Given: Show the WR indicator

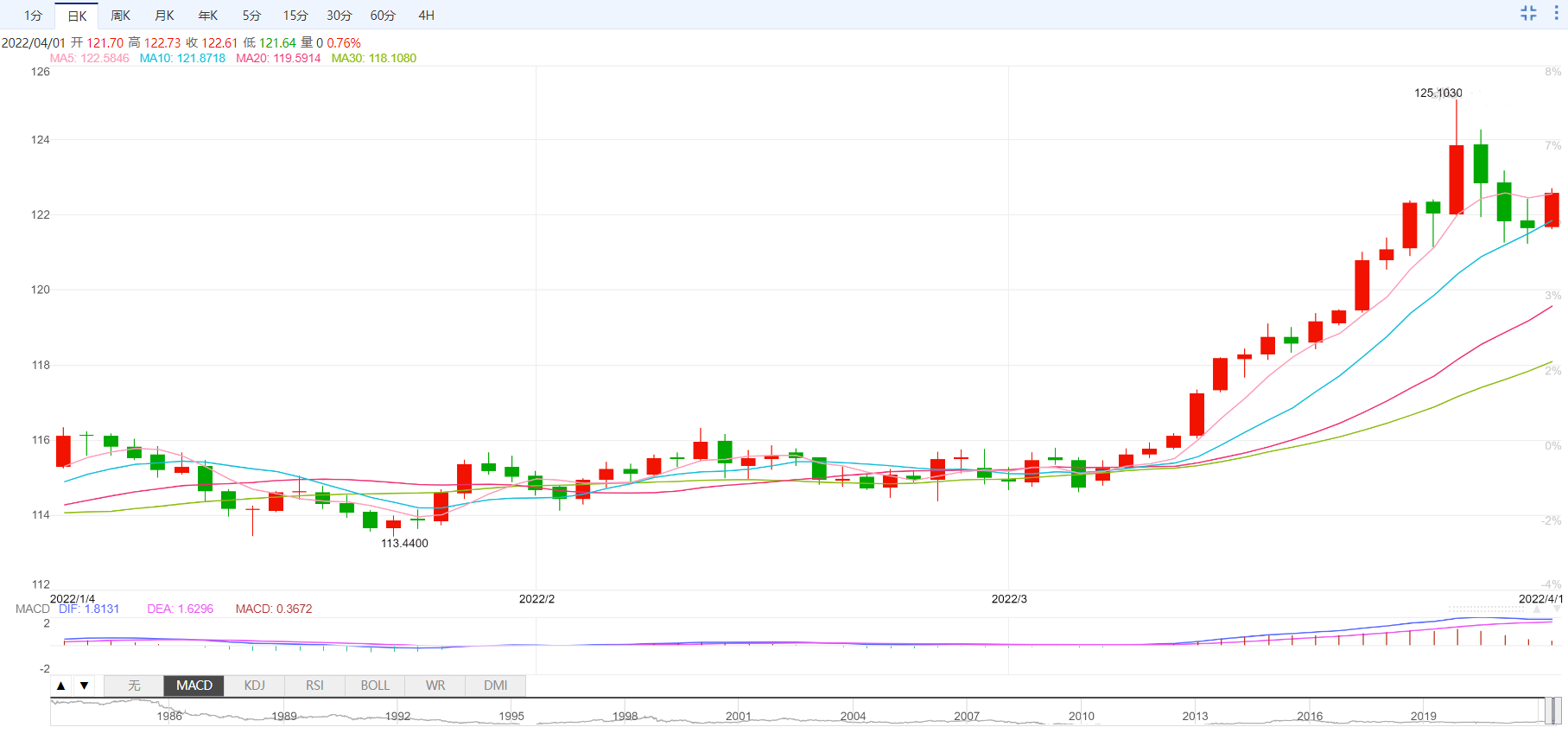Looking at the screenshot, I should click(x=435, y=686).
